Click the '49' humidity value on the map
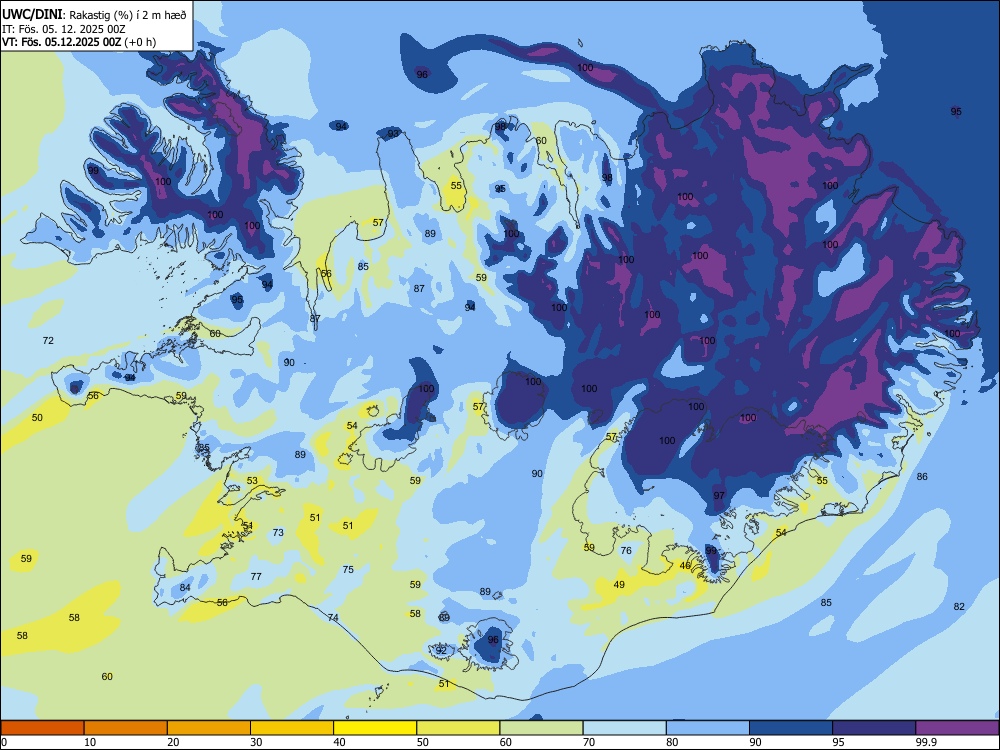 click(619, 584)
